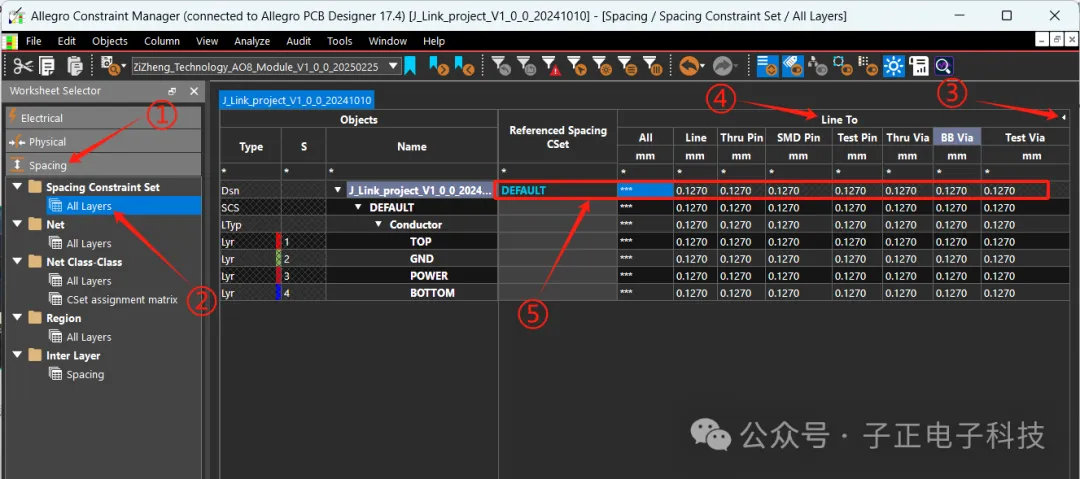Screen dimensions: 1080x479
Task: Click the Next Bookmark icon
Action: coord(438,66)
